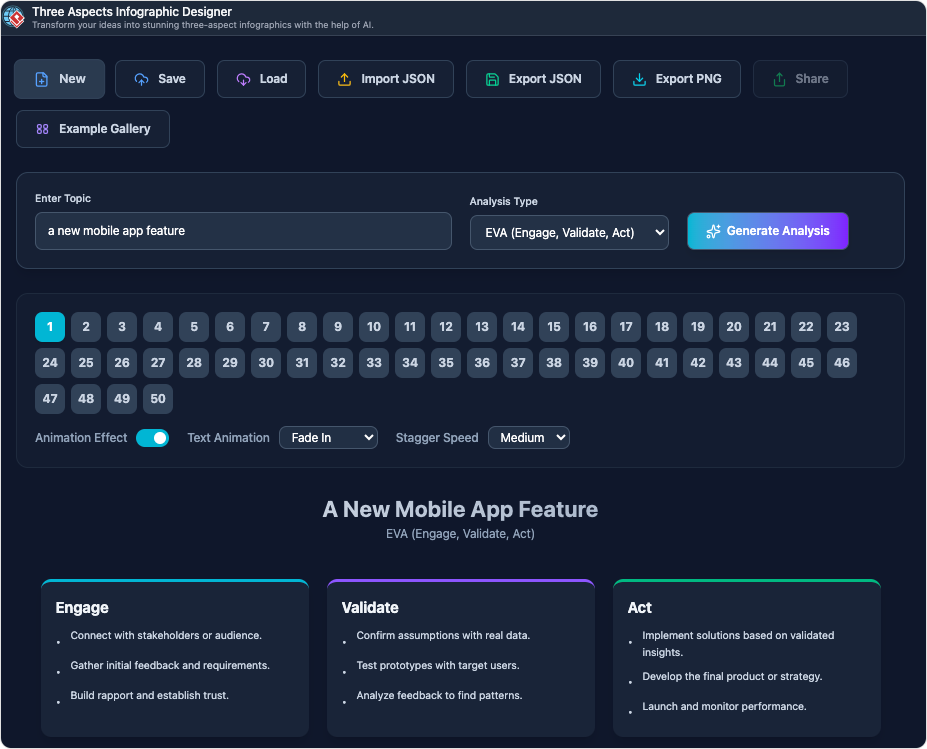The height and width of the screenshot is (749, 927).
Task: Click the Load cloud download icon
Action: (x=244, y=79)
